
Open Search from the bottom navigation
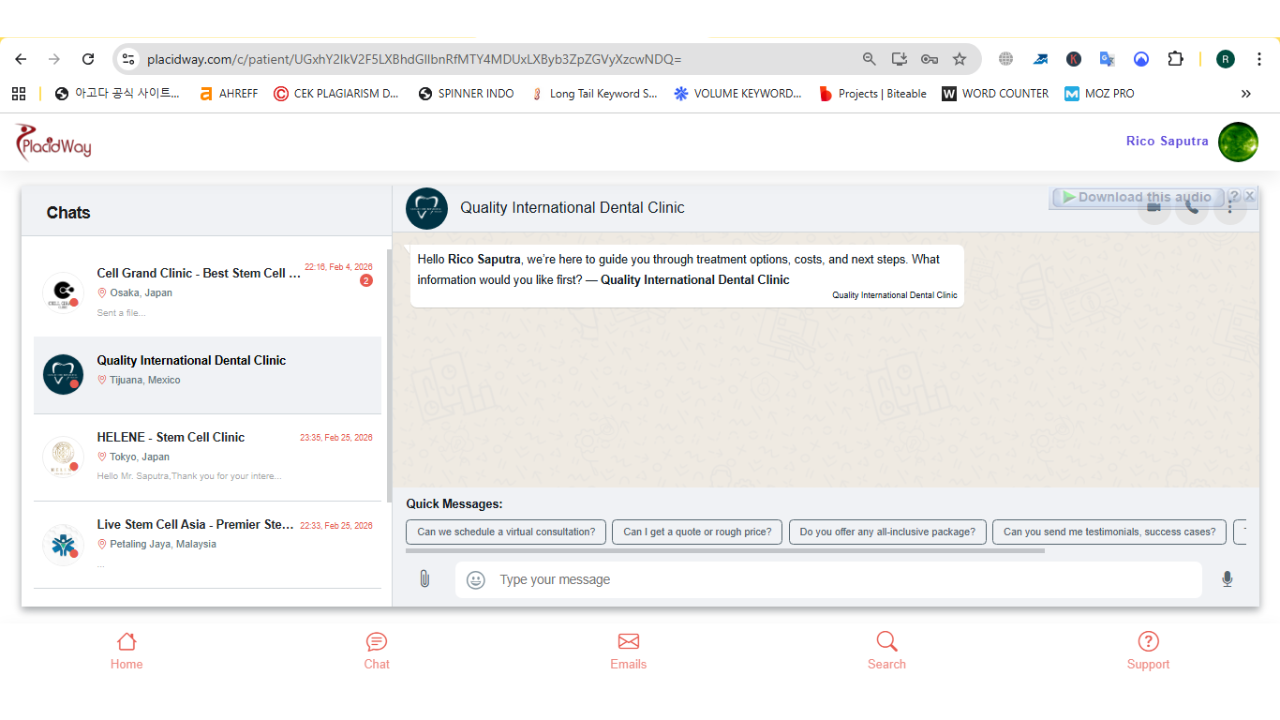[x=886, y=650]
